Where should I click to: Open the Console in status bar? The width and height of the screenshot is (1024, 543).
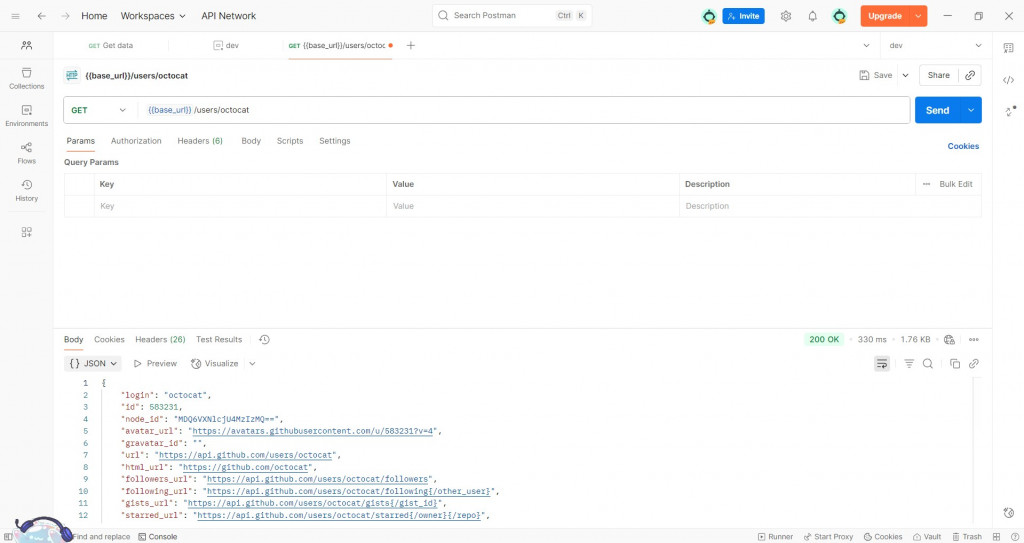(158, 536)
